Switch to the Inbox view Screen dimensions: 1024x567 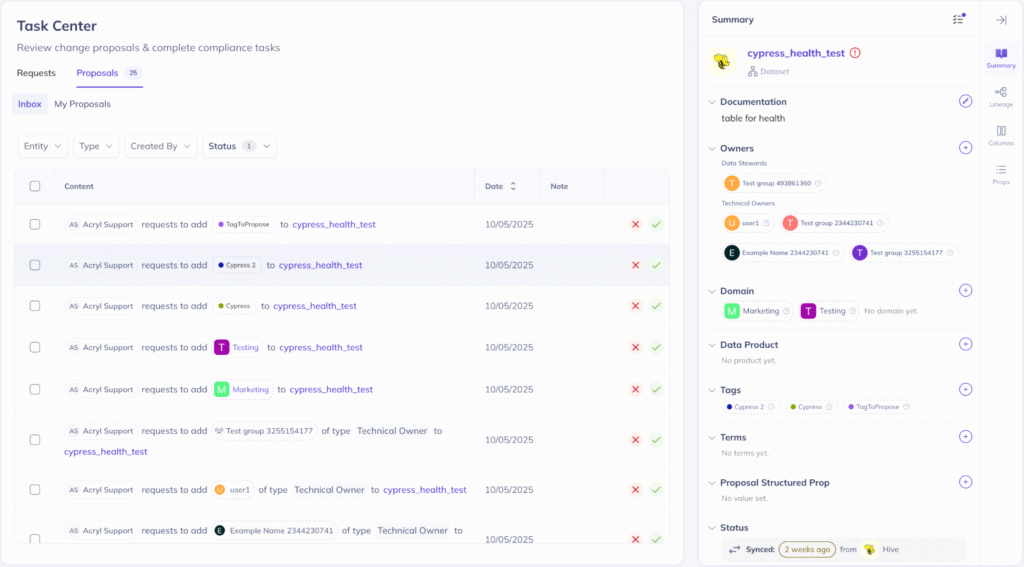click(29, 104)
